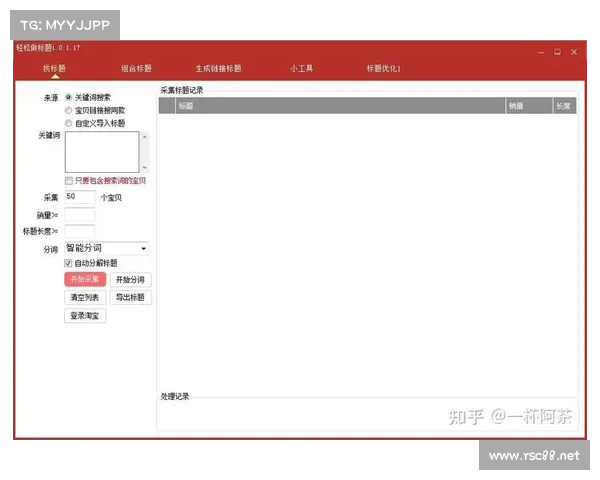
Task: Enable 只要包含搜索词的宝贝 checkbox
Action: pos(69,181)
